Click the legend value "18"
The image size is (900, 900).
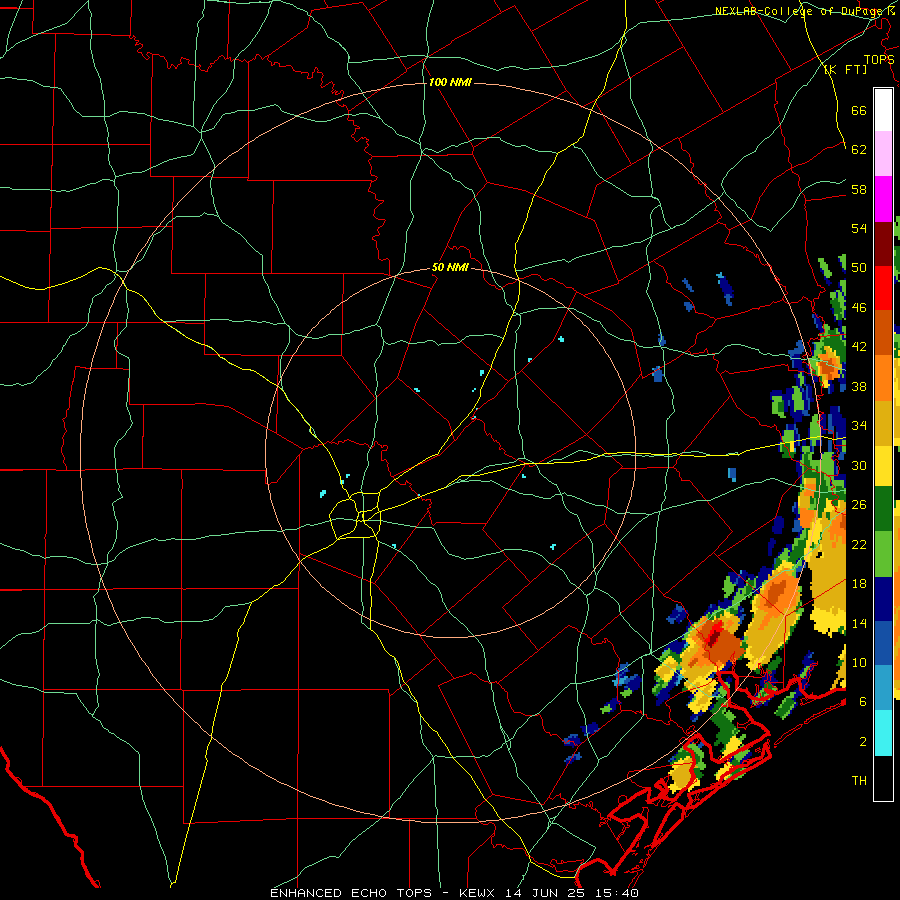pos(859,584)
